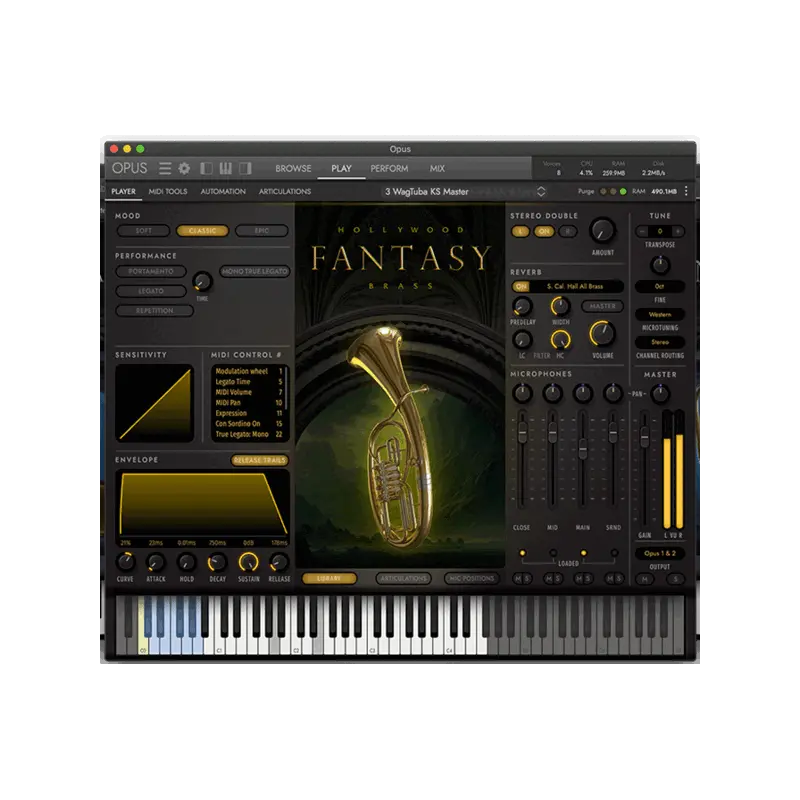Click the envelope Curve knob
The height and width of the screenshot is (800, 800).
(x=126, y=562)
